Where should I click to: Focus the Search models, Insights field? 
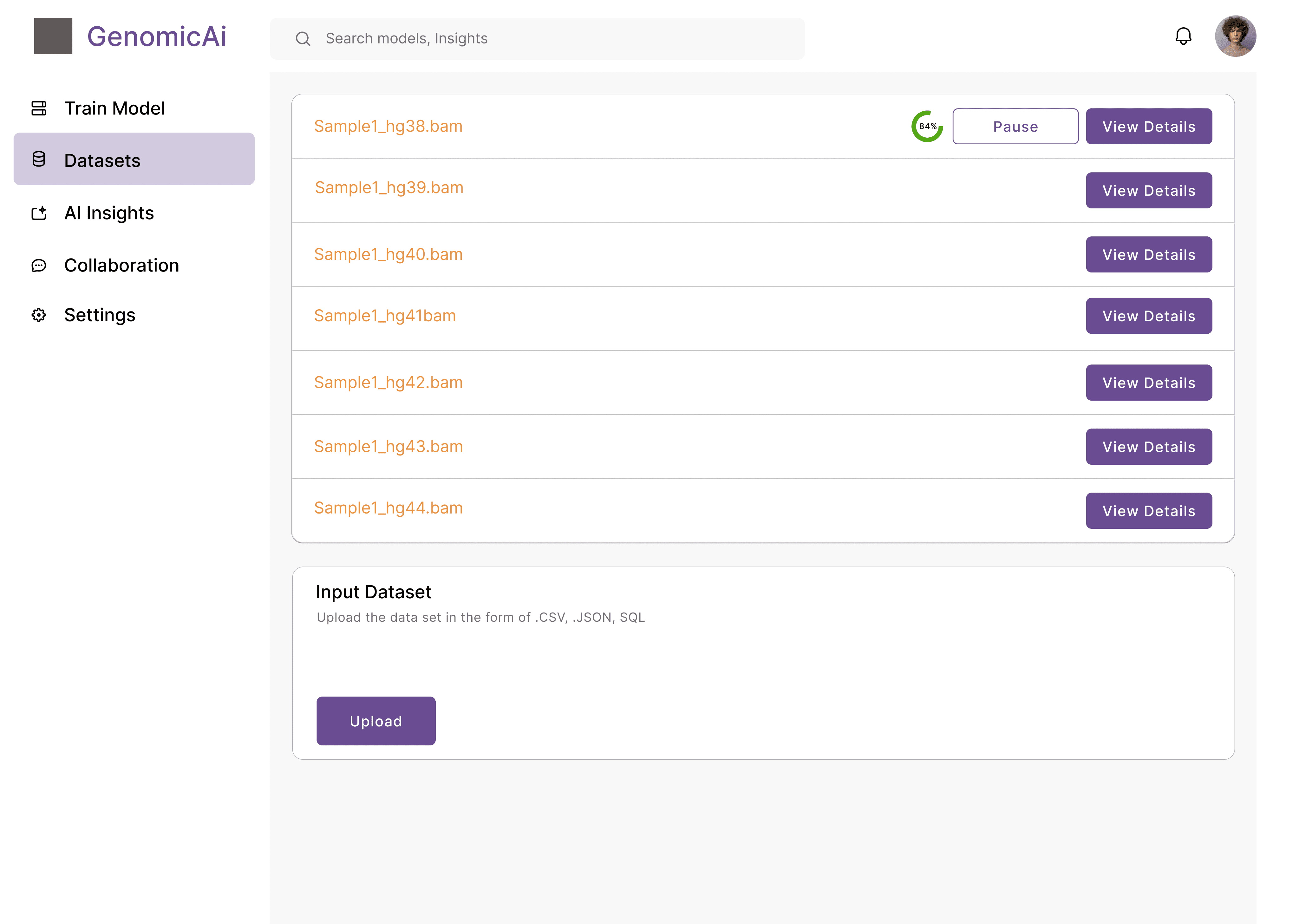[546, 39]
